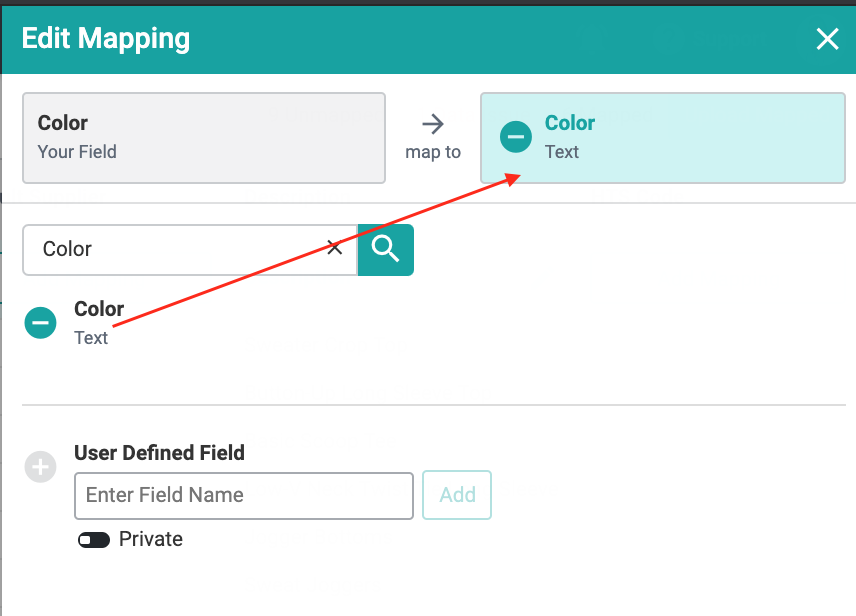Image resolution: width=856 pixels, height=616 pixels.
Task: Click minus icon beside Color in results list
Action: (41, 322)
